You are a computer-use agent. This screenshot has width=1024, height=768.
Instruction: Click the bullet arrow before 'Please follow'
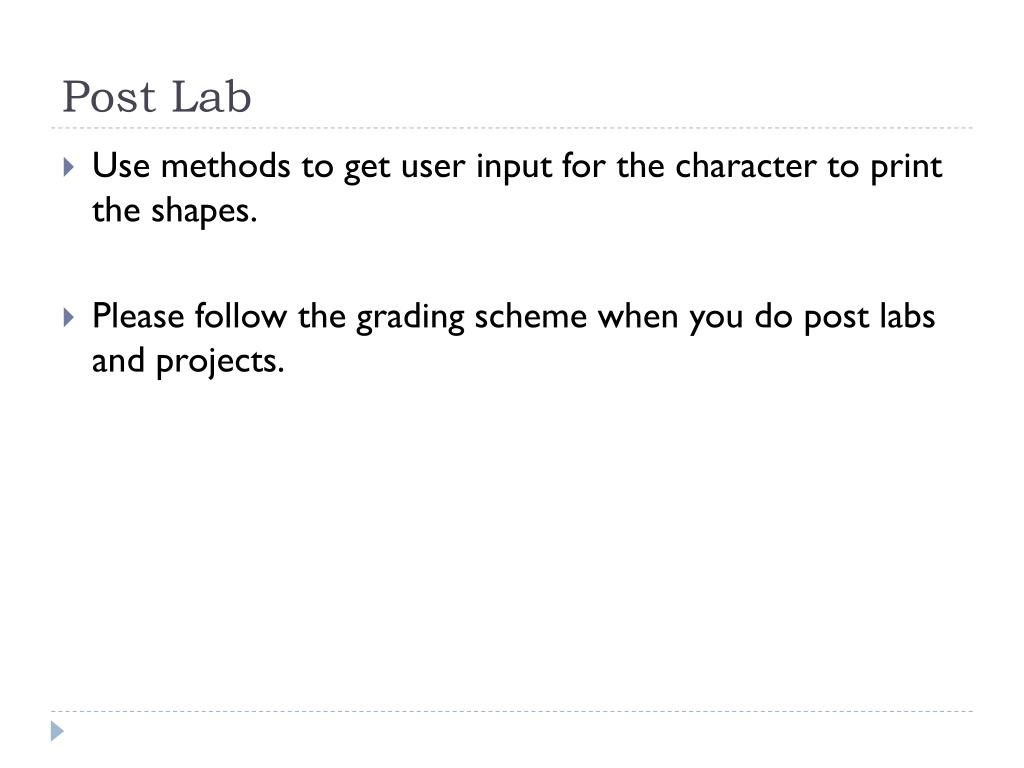point(69,317)
